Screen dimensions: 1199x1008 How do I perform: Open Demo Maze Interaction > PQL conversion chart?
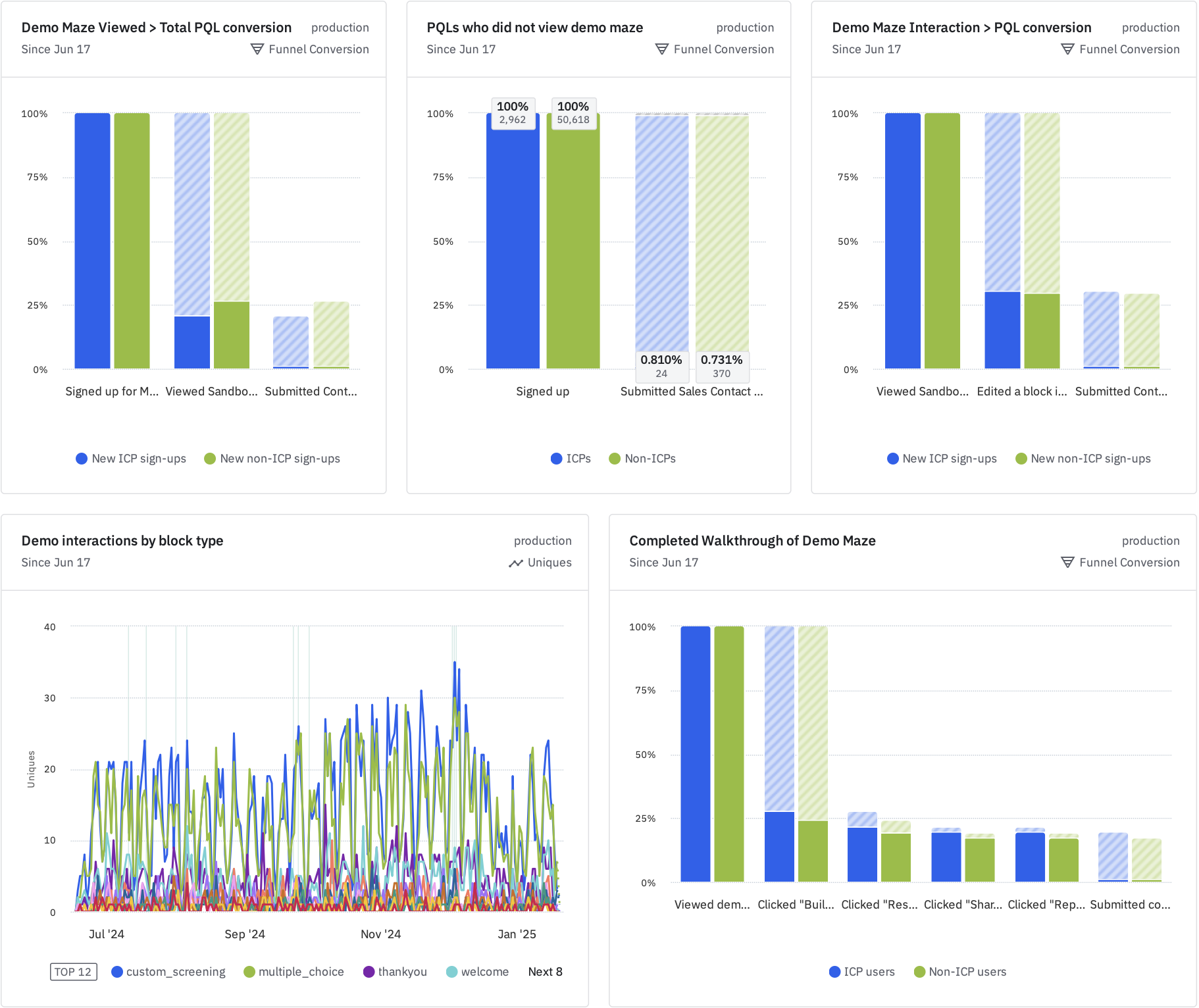(x=961, y=28)
